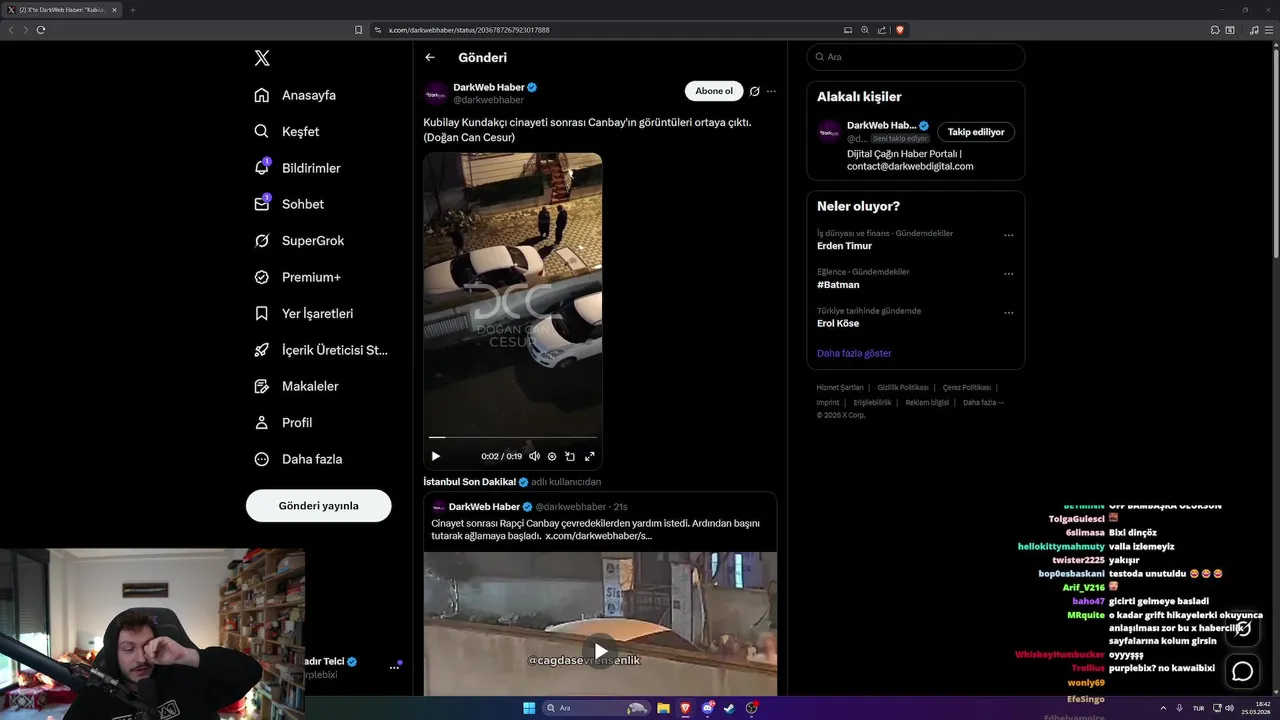The width and height of the screenshot is (1280, 720).
Task: Open Discord from taskbar
Action: click(707, 708)
